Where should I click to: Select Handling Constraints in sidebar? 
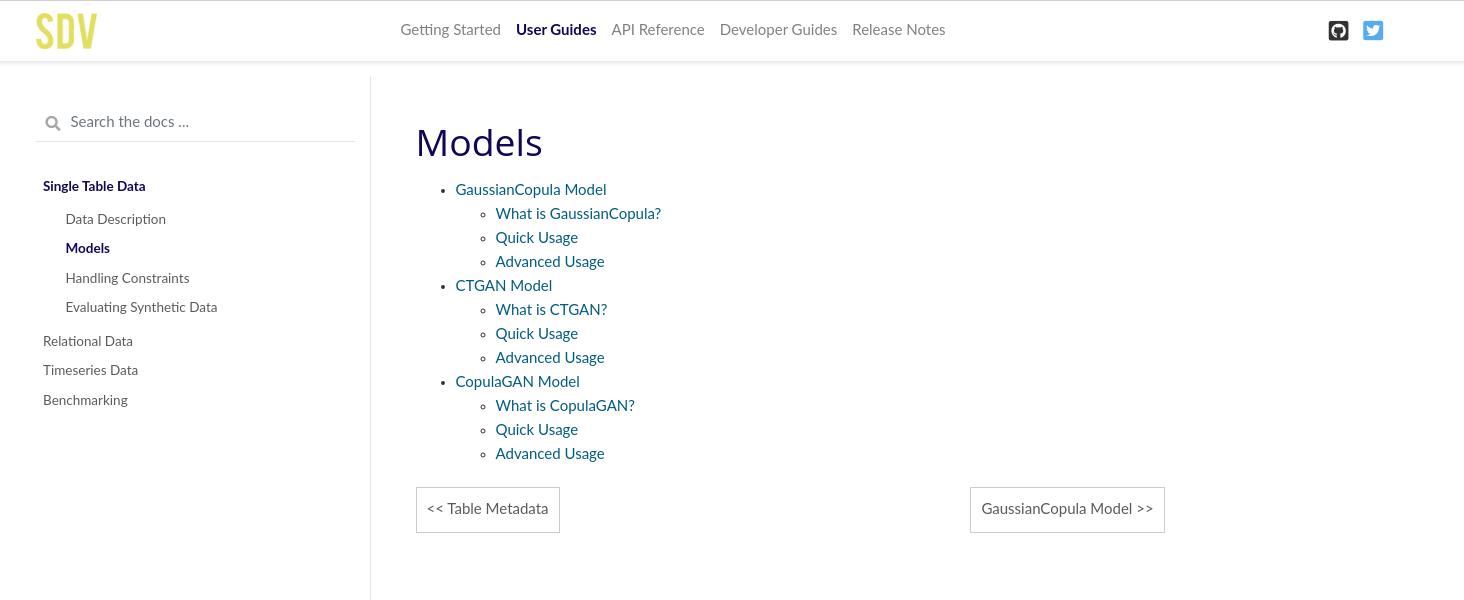click(x=127, y=278)
